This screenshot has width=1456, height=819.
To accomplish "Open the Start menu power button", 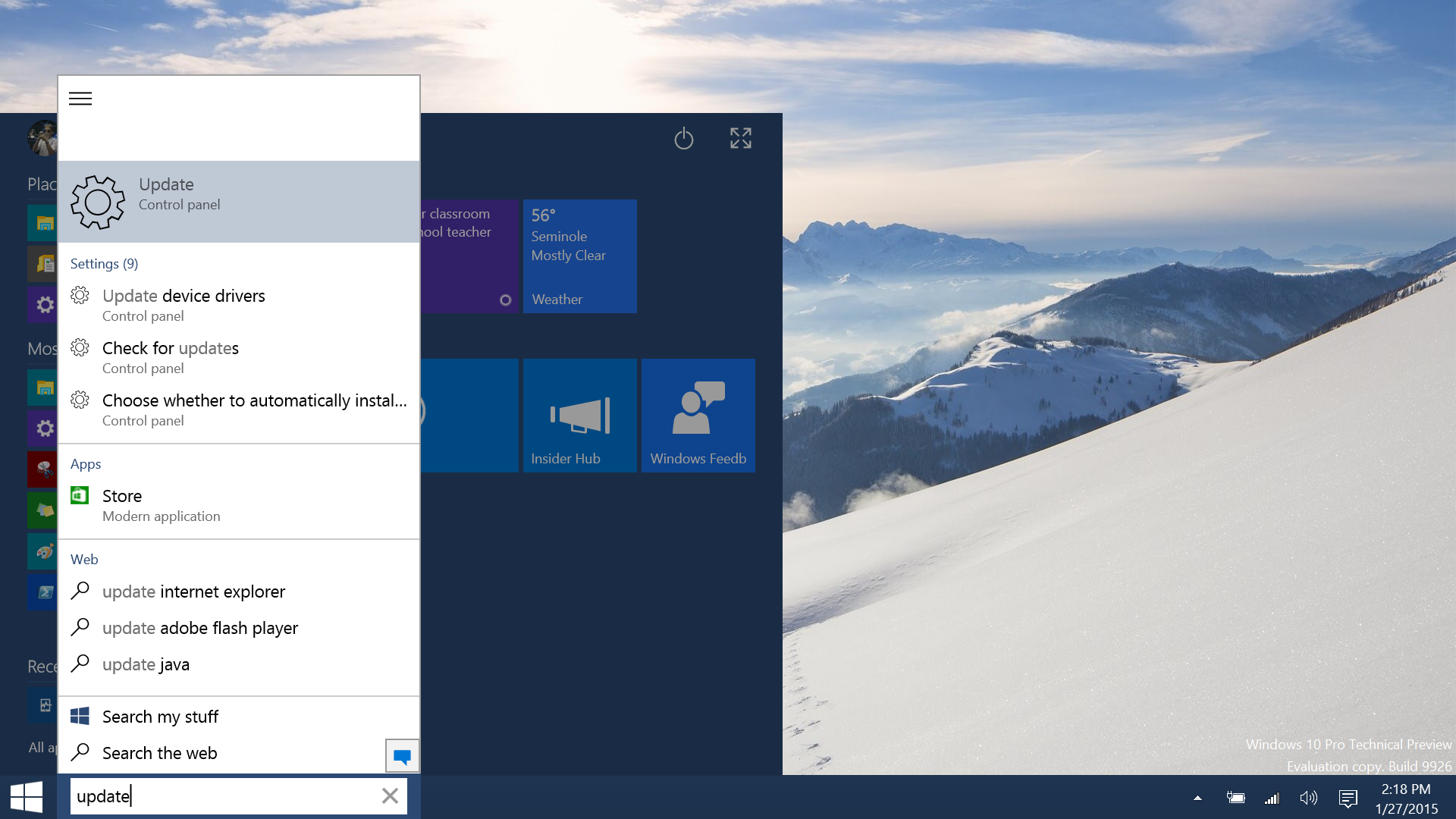I will coord(684,139).
